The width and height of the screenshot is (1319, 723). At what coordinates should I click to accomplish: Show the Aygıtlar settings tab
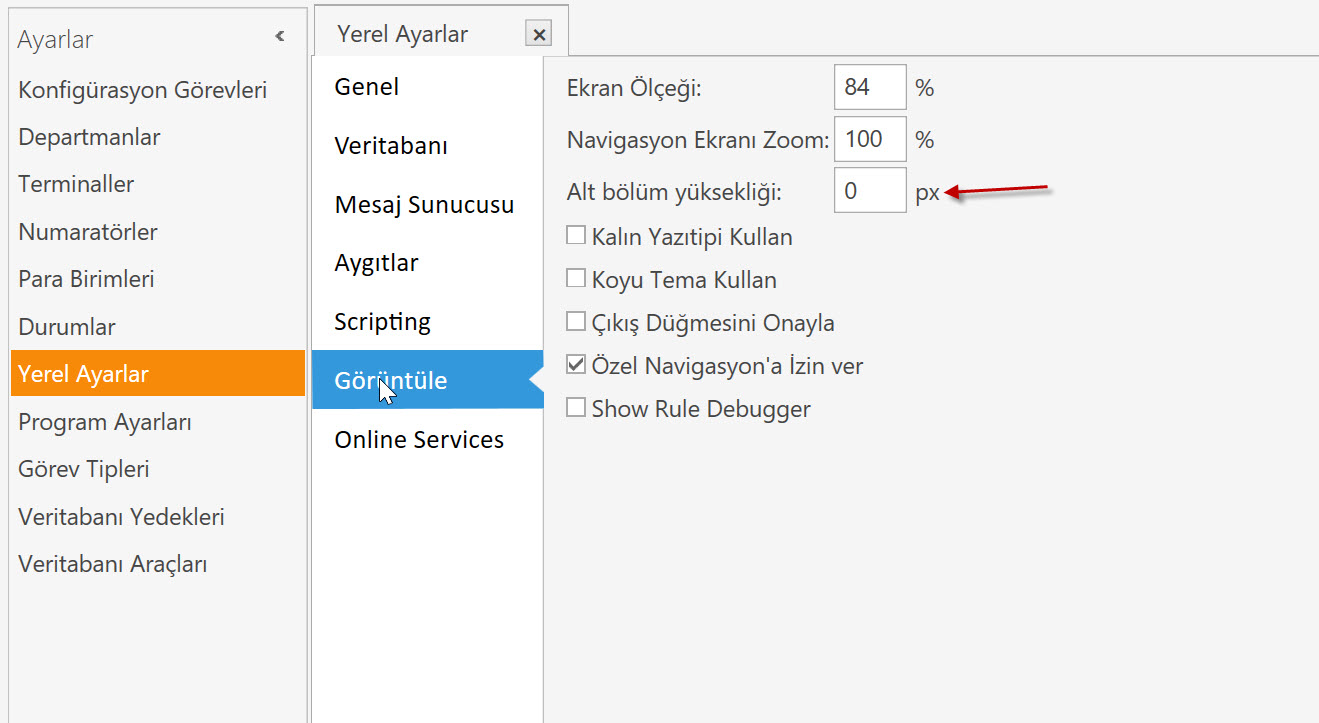click(x=376, y=263)
